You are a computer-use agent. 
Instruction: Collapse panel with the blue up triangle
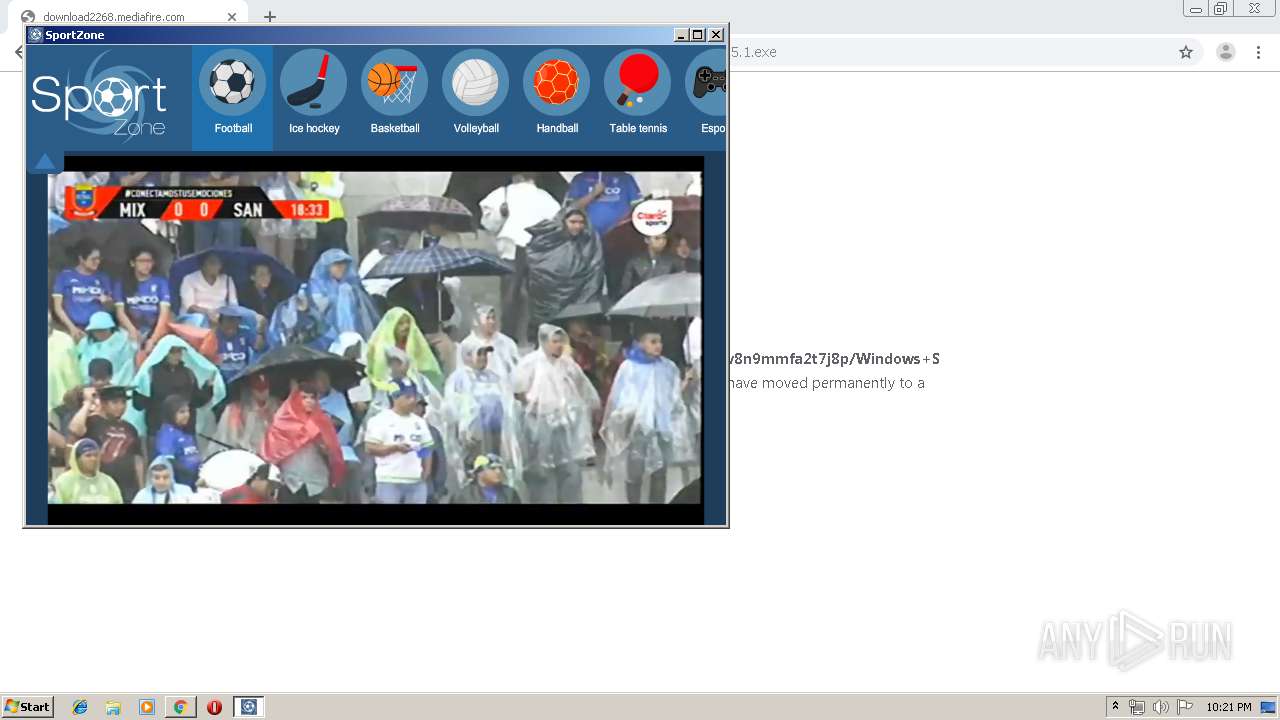click(x=45, y=161)
